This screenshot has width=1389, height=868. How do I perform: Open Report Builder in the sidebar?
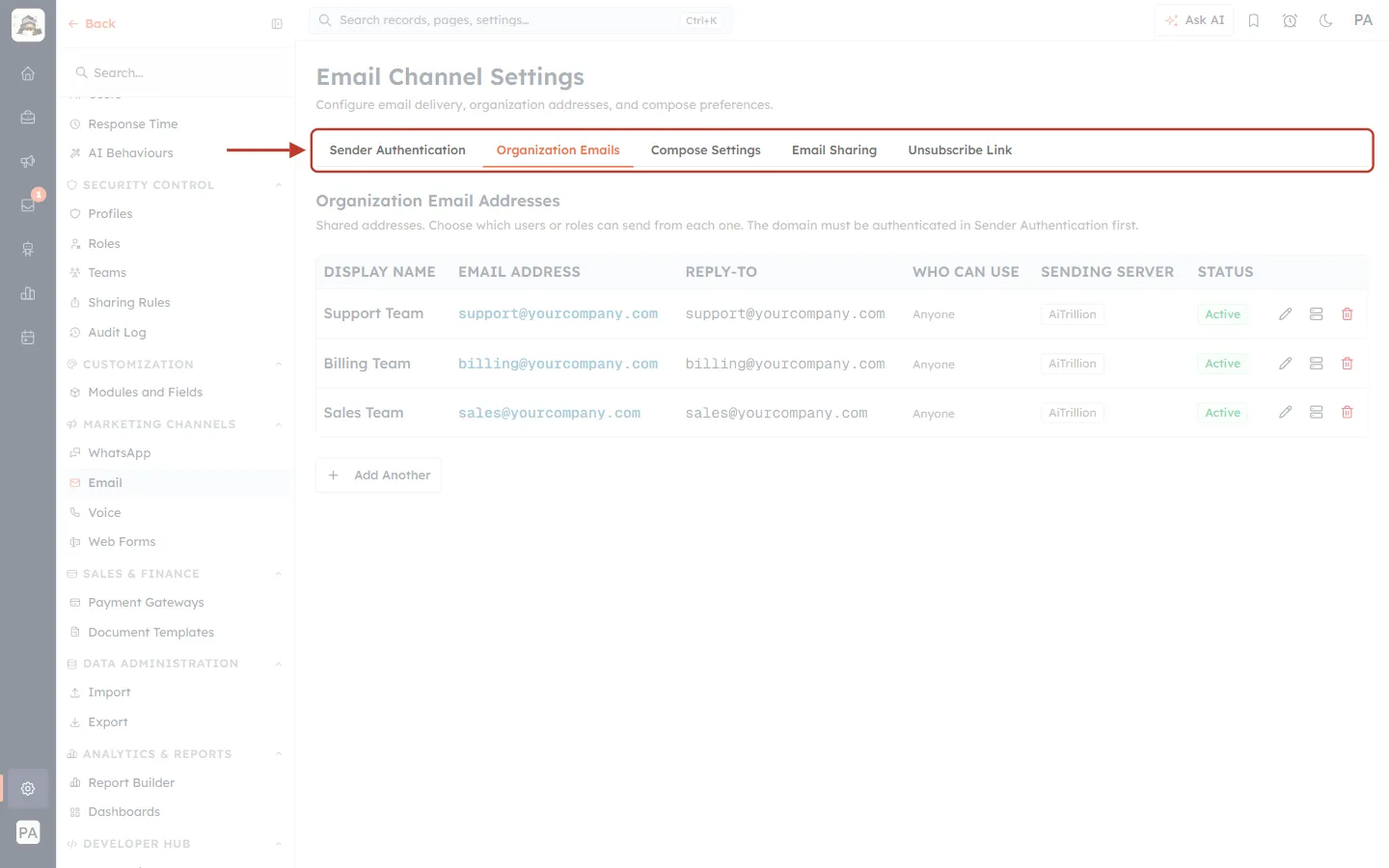click(131, 783)
